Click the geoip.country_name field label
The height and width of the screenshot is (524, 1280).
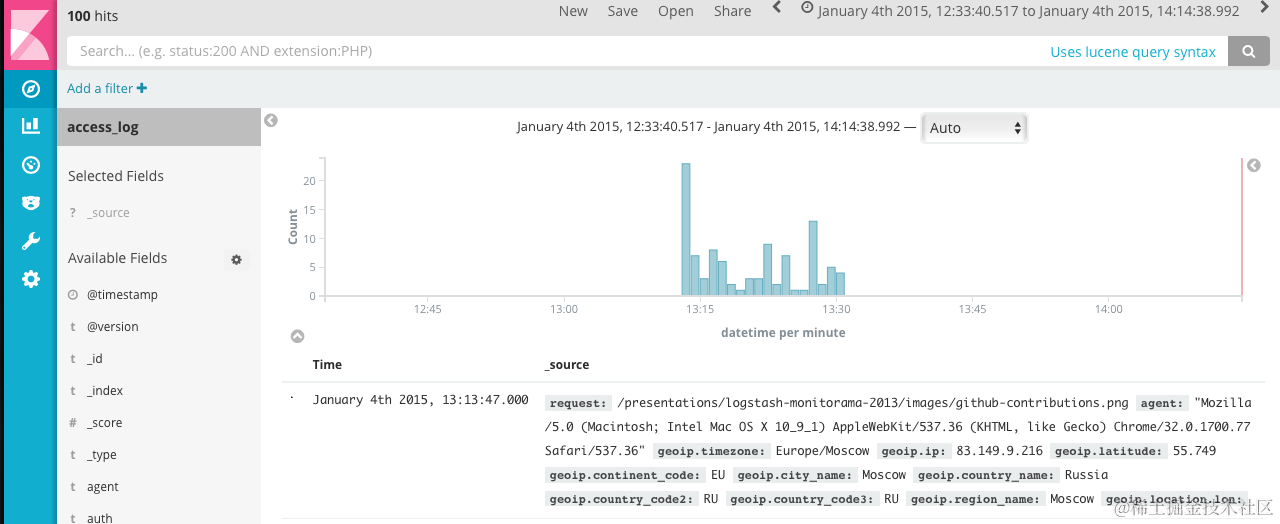(988, 475)
